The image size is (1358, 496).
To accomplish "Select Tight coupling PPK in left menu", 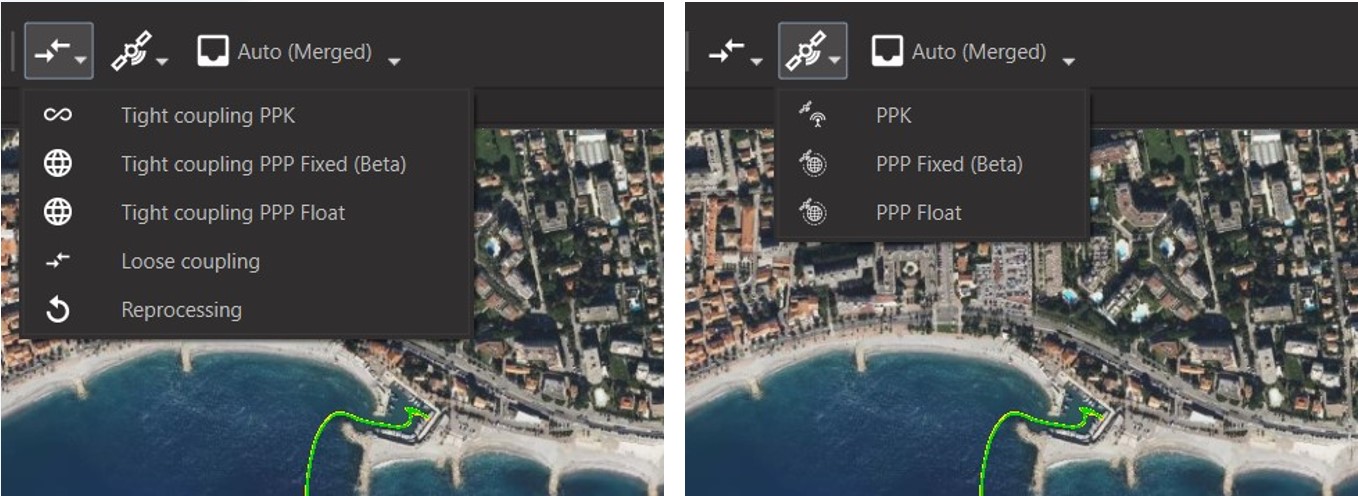I will (x=246, y=115).
